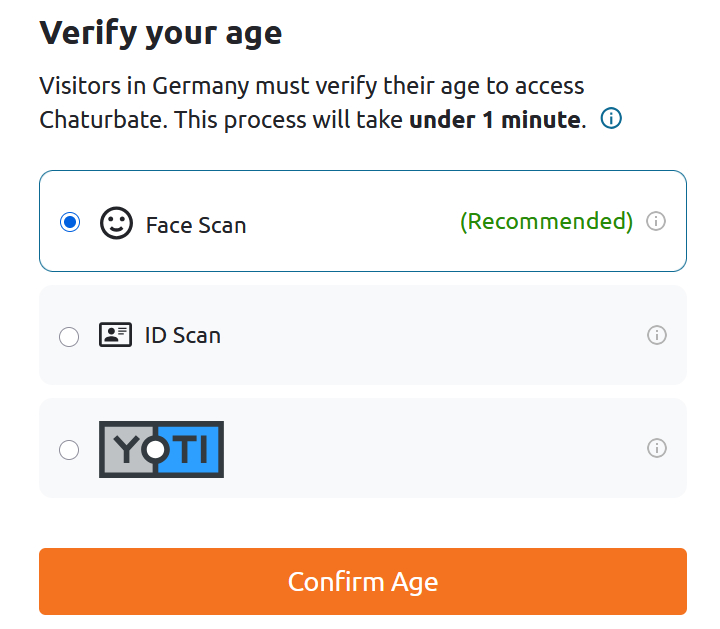Click the green "(Recommended)" text
This screenshot has width=720, height=629.
(546, 221)
